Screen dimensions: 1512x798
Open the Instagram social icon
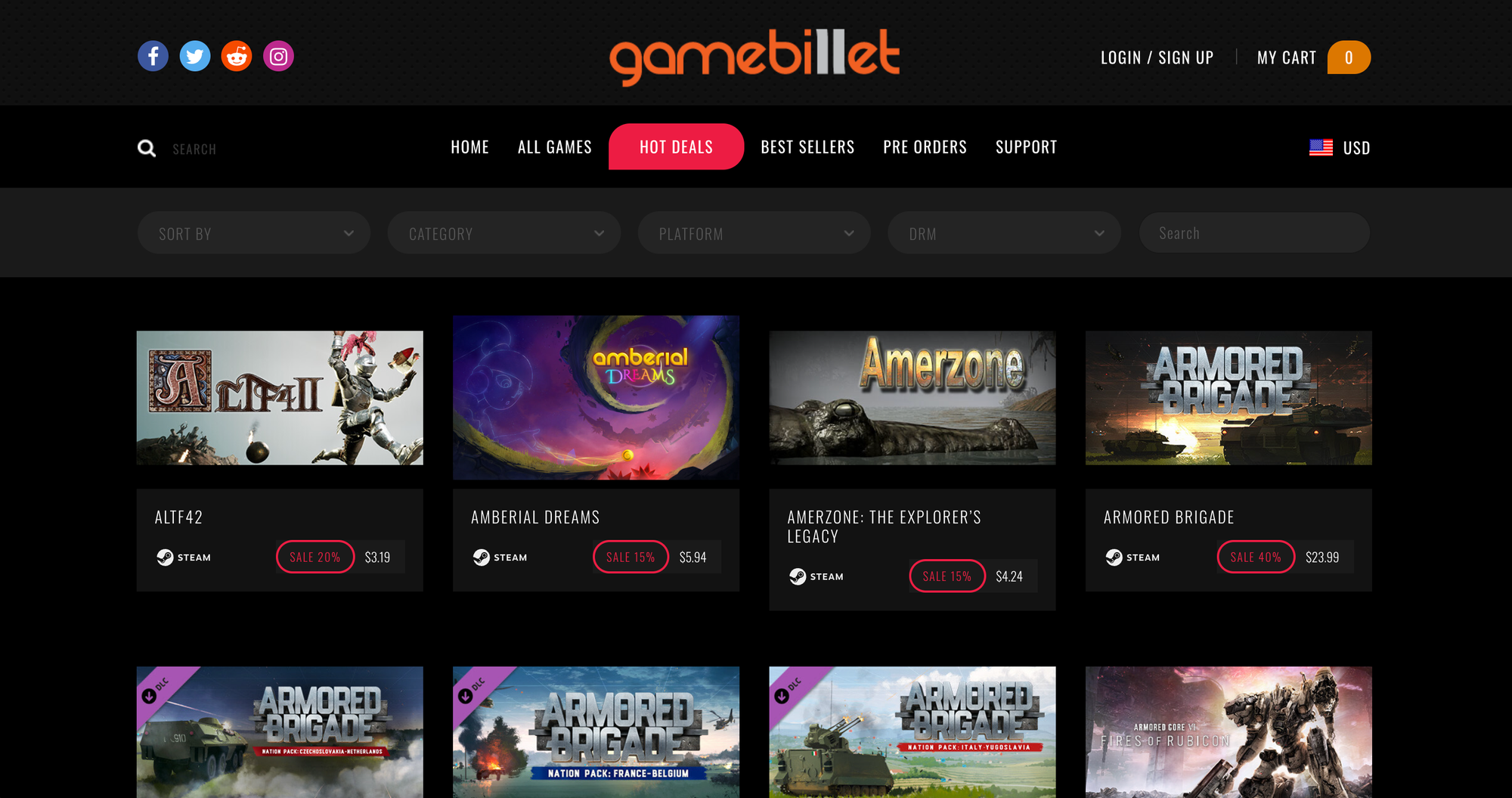coord(278,56)
